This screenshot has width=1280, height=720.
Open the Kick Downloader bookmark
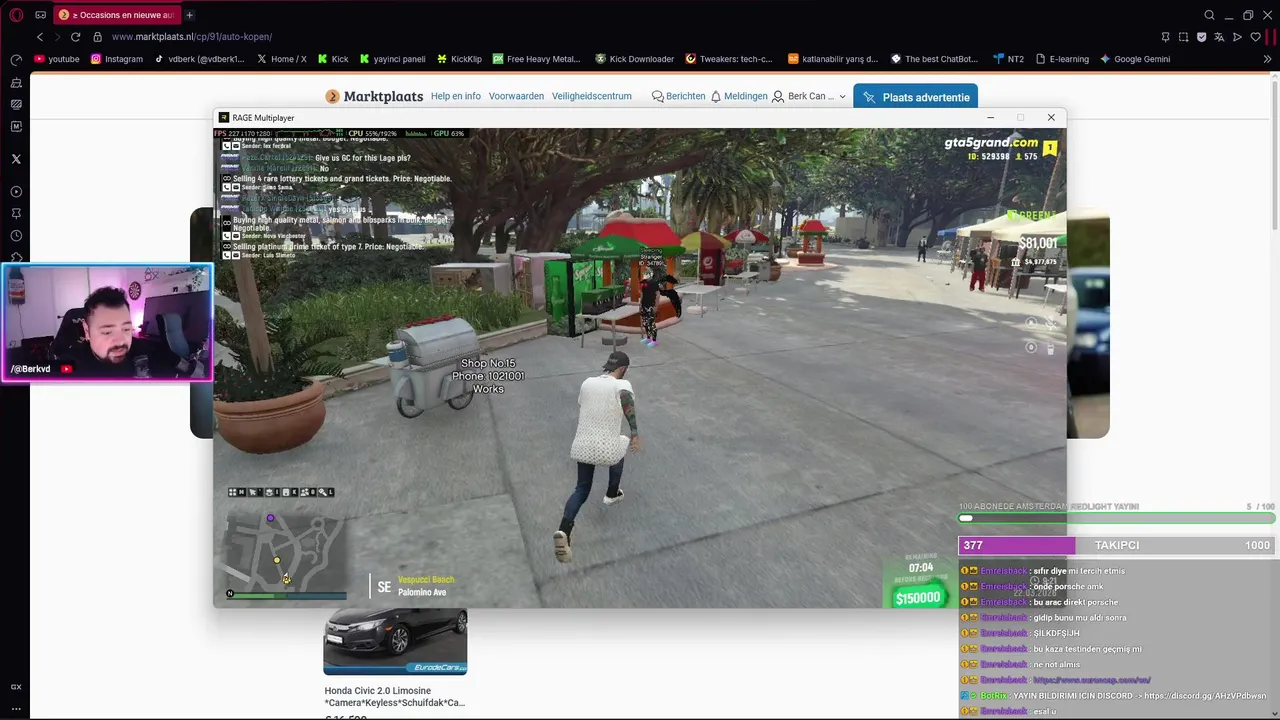click(634, 59)
